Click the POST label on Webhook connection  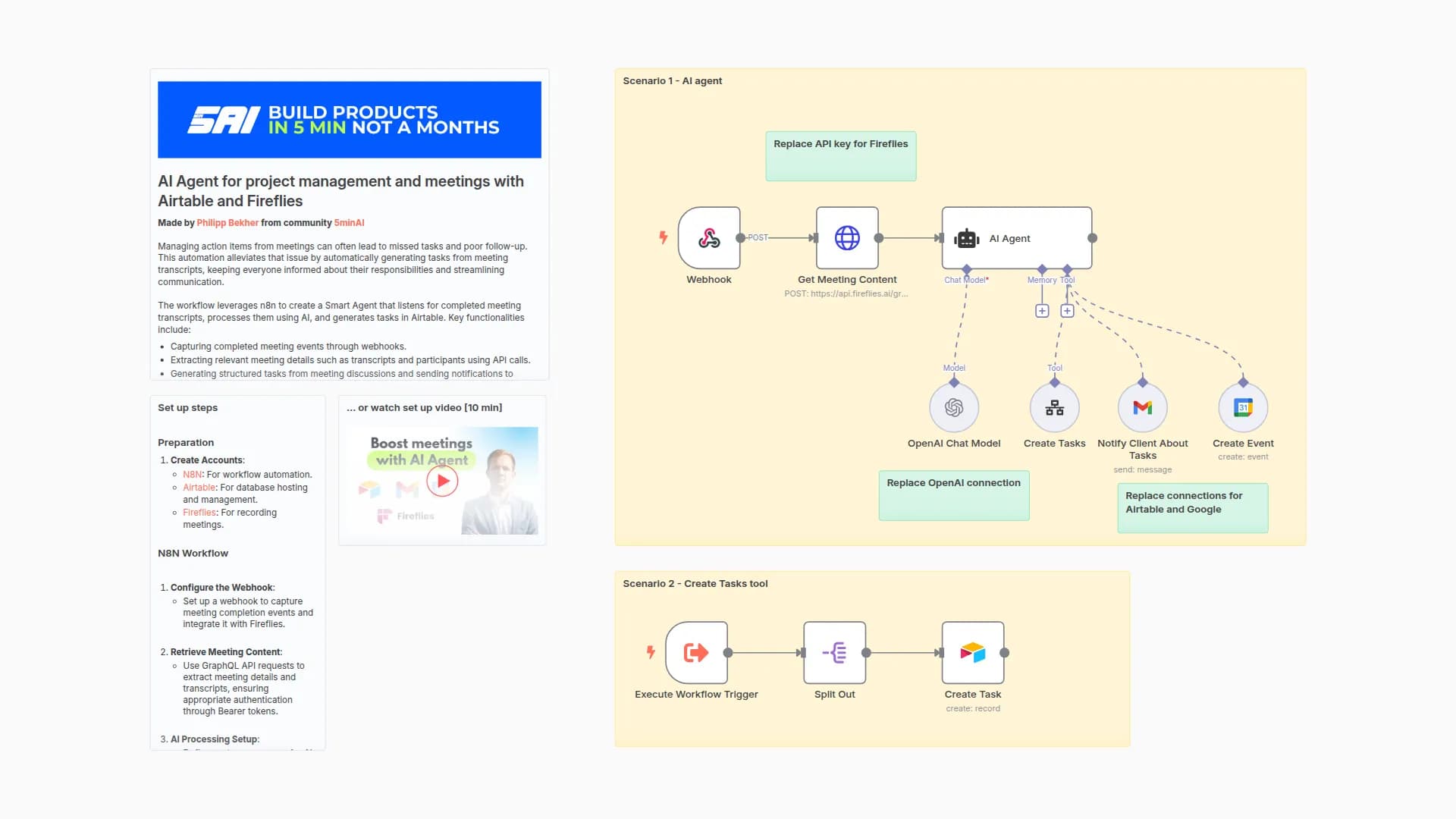[758, 237]
